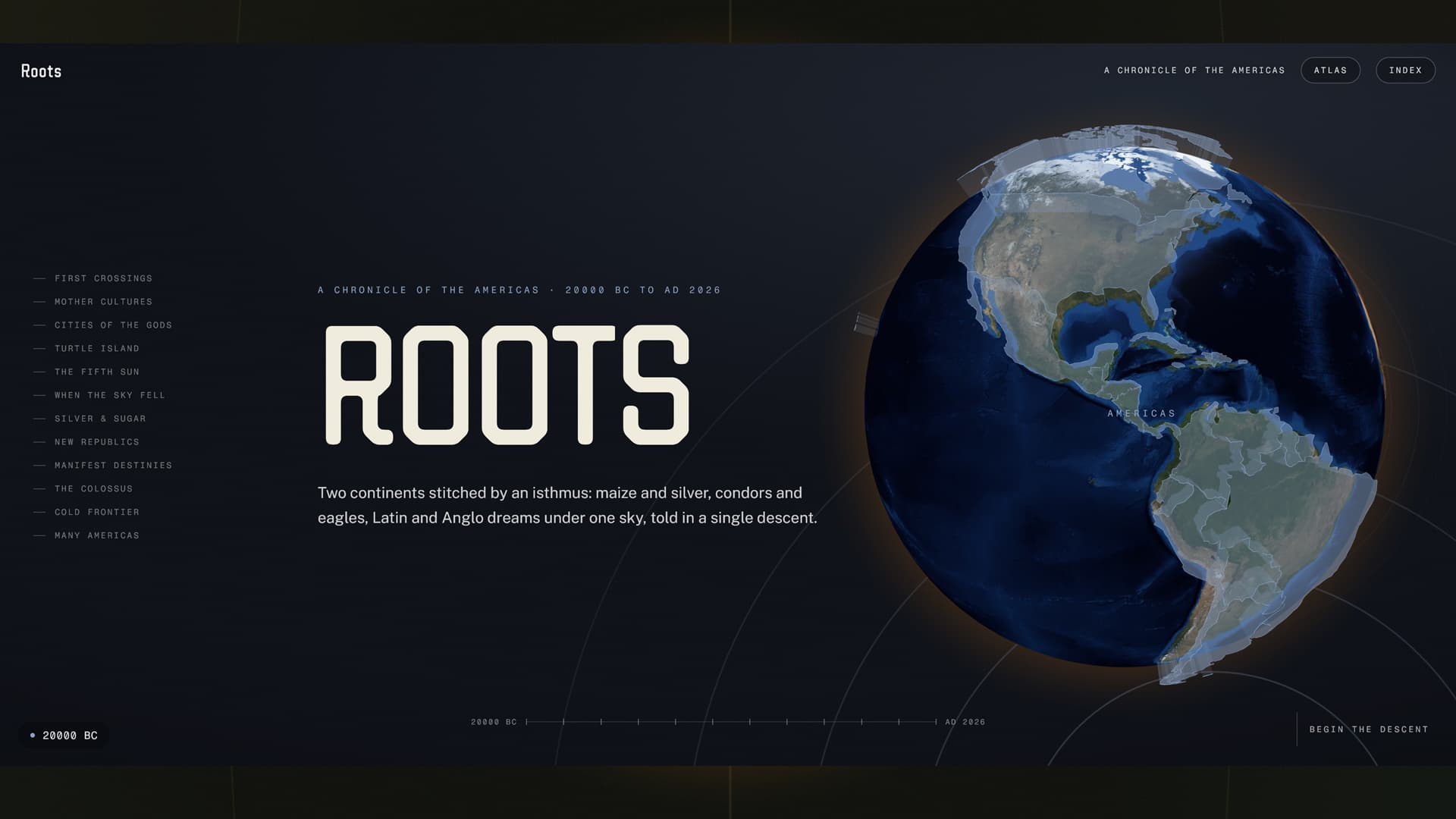1456x819 pixels.
Task: Click Begin the Descent
Action: pyautogui.click(x=1369, y=730)
